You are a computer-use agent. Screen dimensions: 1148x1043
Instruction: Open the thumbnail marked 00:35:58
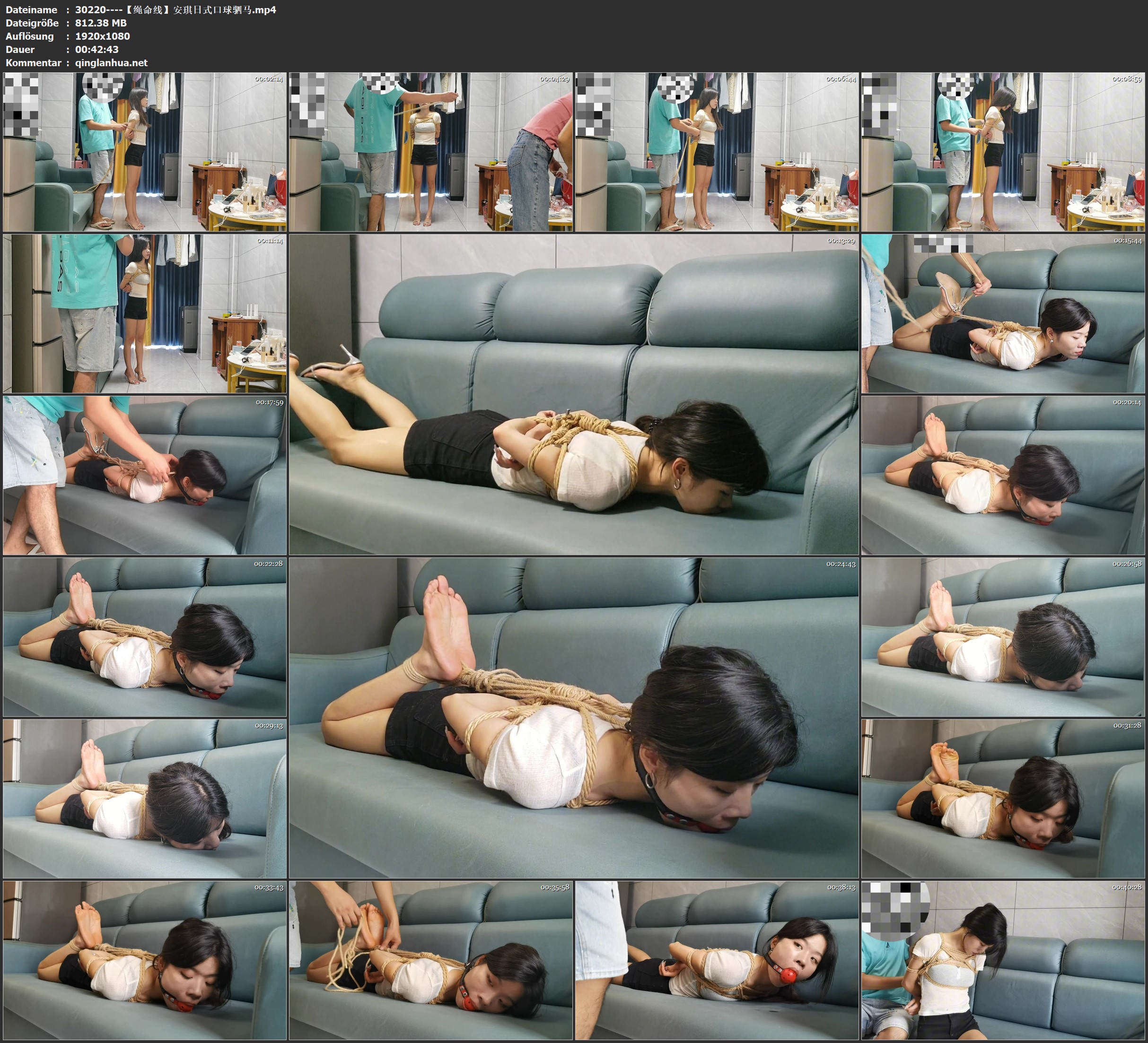tap(430, 960)
